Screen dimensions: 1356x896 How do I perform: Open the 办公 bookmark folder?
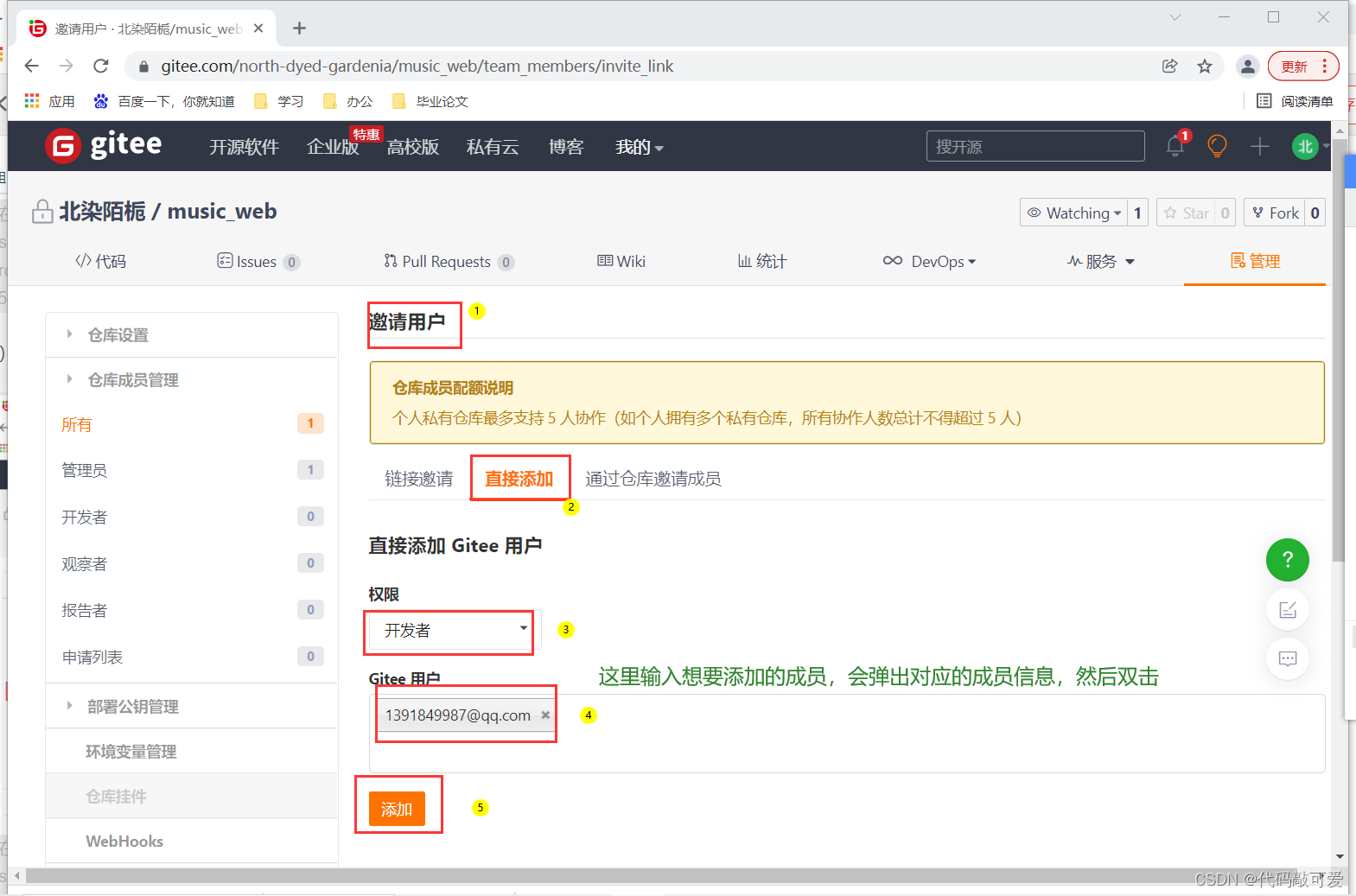347,101
